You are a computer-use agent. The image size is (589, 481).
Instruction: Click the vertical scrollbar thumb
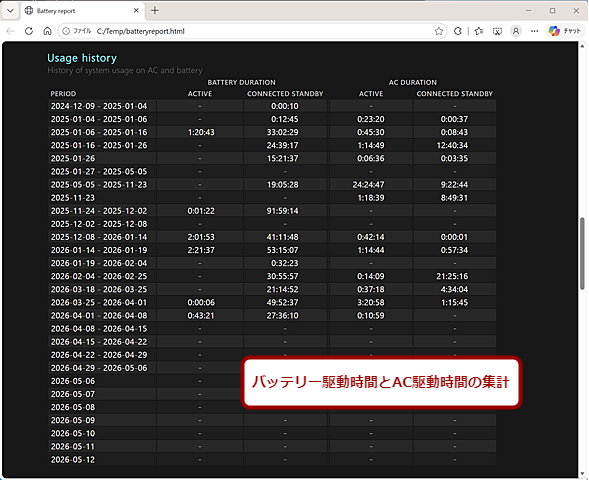click(582, 253)
